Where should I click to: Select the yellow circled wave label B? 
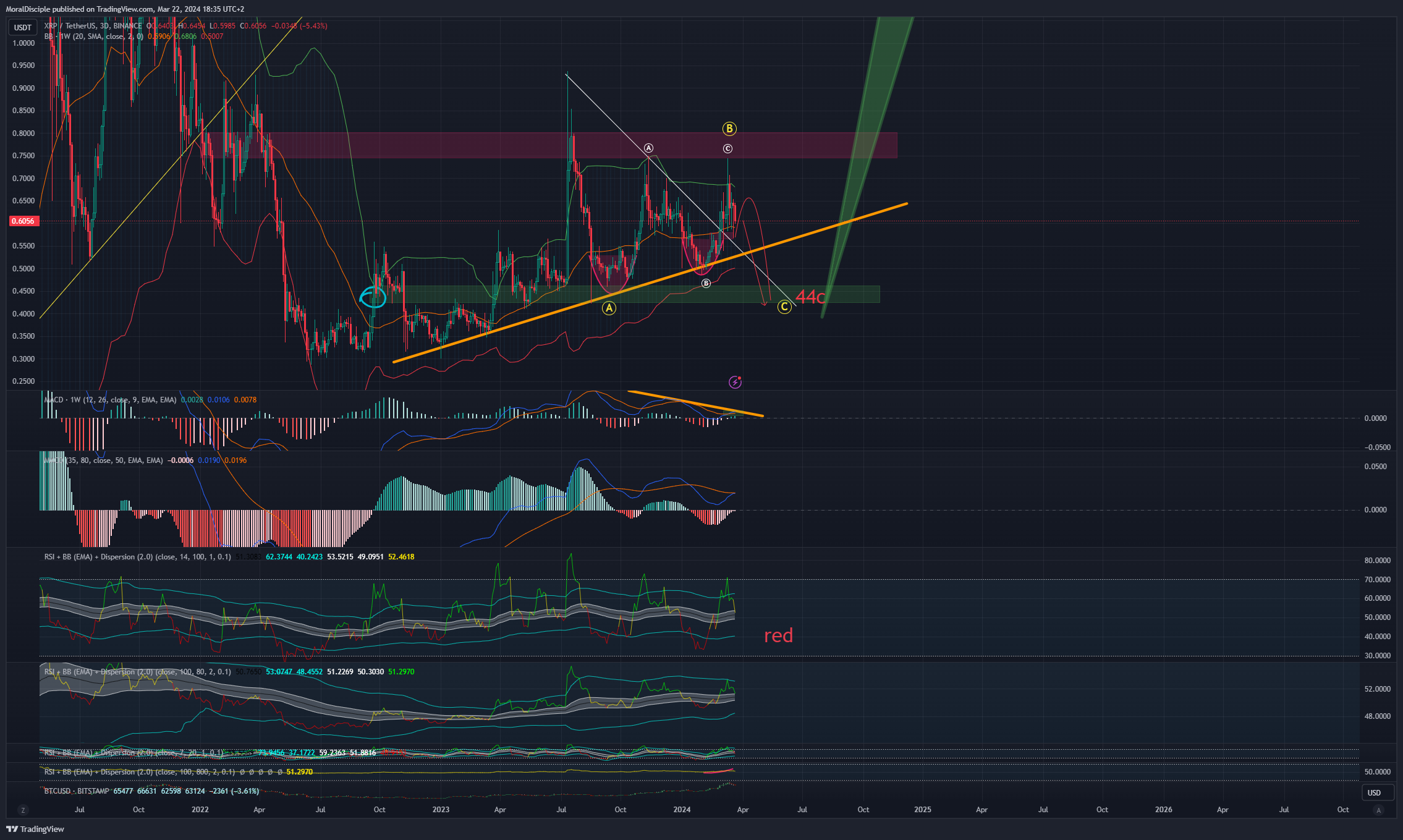click(729, 129)
